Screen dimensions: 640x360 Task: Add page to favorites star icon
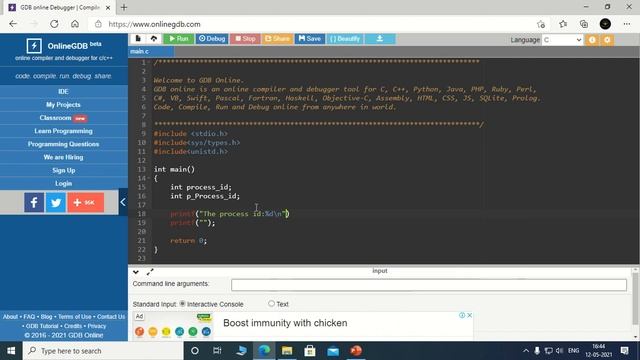pyautogui.click(x=541, y=24)
